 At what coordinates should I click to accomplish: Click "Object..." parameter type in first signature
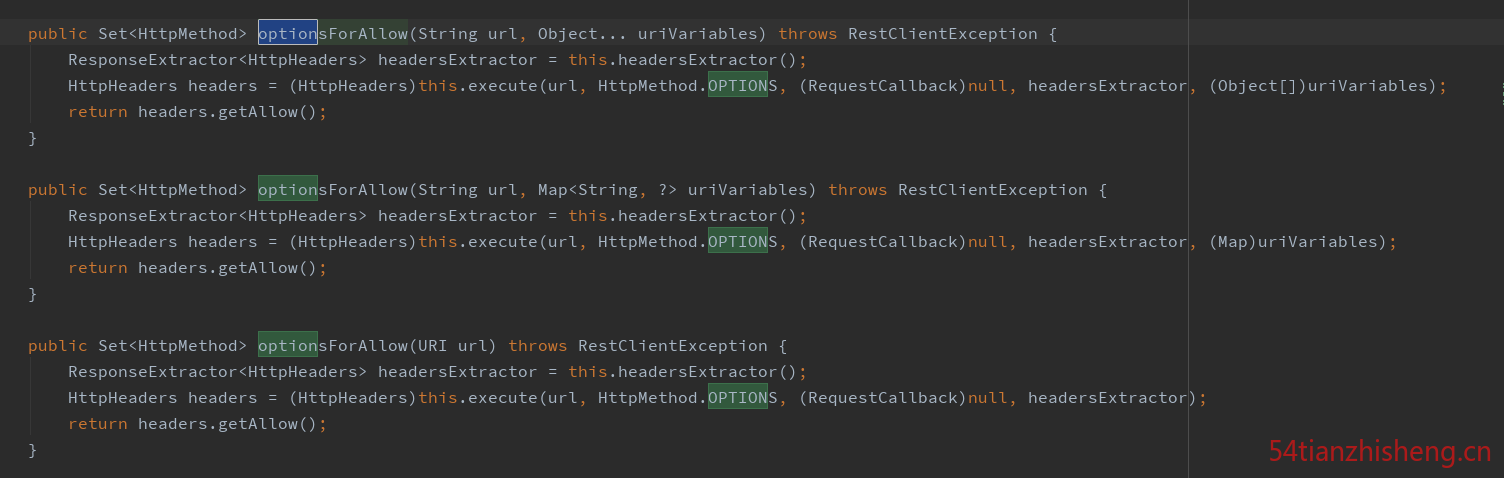point(582,34)
